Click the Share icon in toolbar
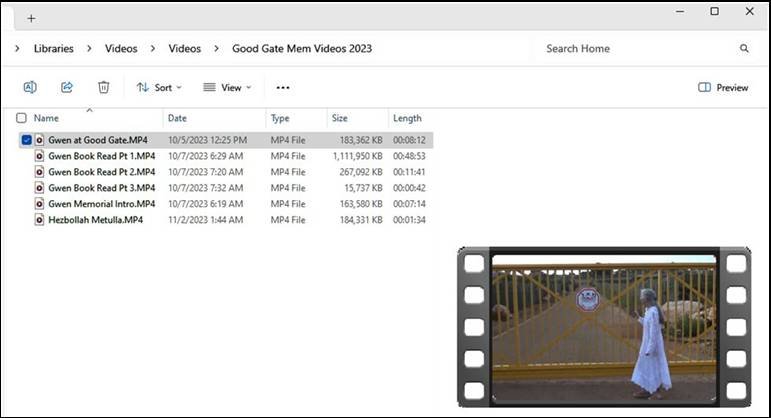The height and width of the screenshot is (418, 771). 67,87
